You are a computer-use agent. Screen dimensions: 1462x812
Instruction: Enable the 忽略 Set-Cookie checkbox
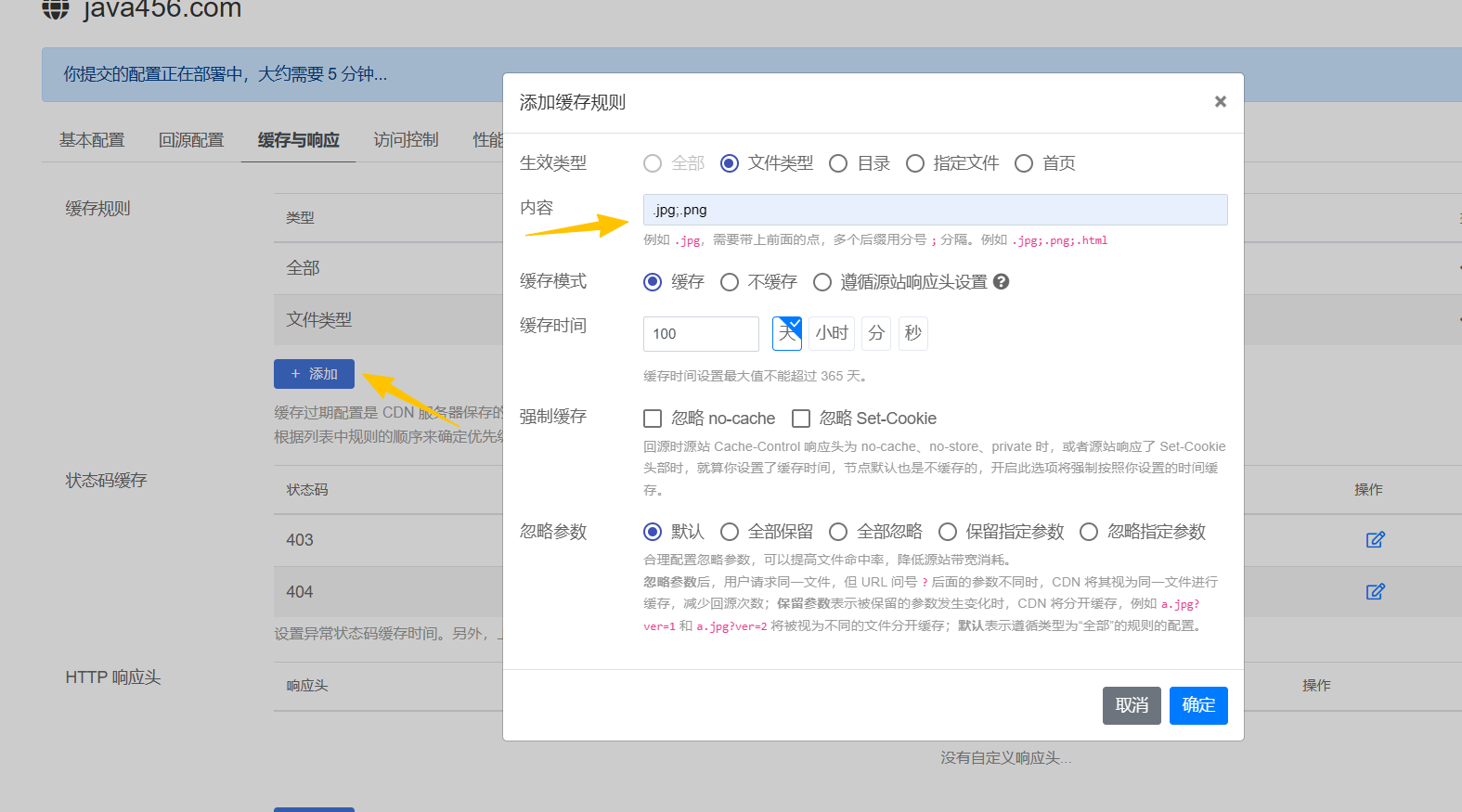pos(801,419)
